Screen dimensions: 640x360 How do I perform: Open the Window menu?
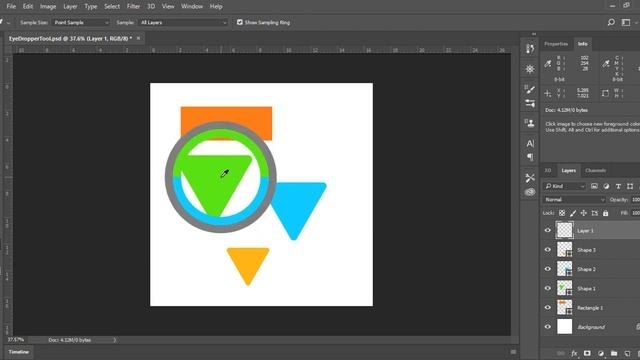point(192,7)
